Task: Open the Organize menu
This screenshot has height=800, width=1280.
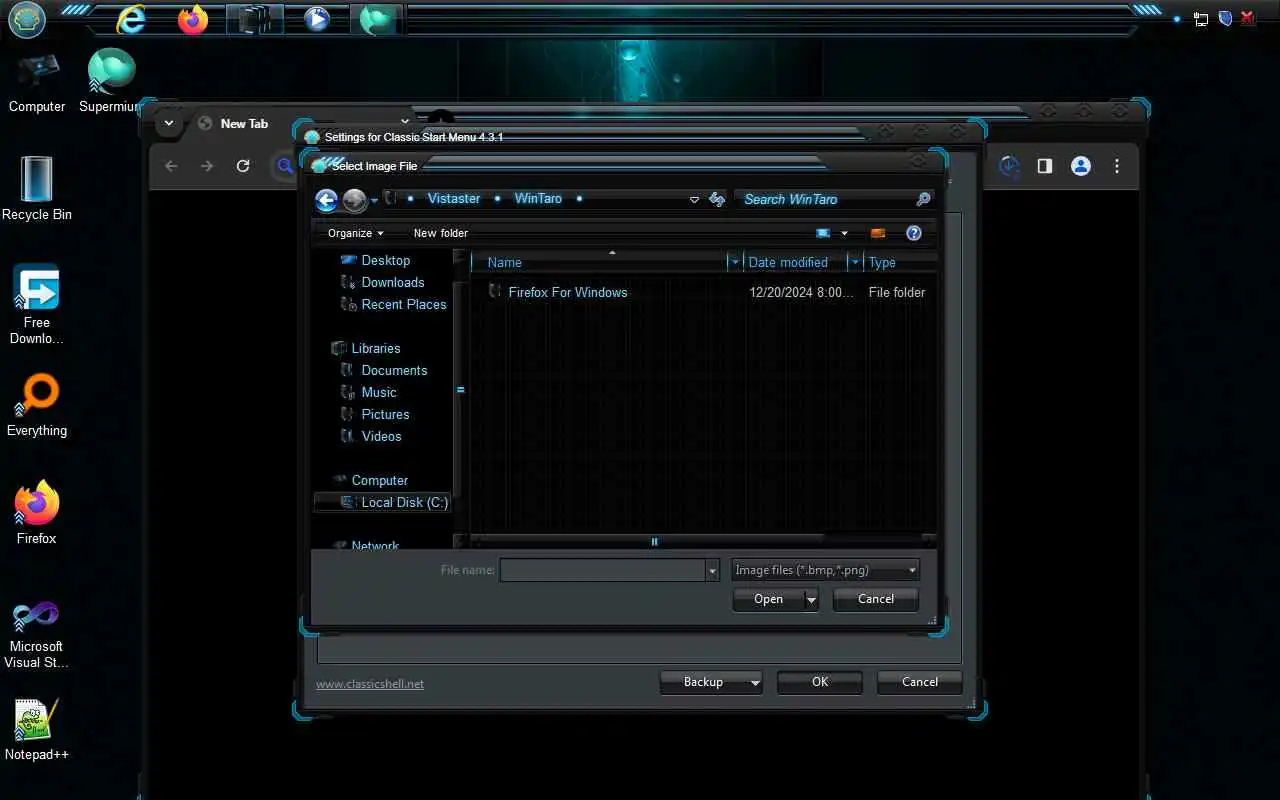Action: pyautogui.click(x=356, y=233)
